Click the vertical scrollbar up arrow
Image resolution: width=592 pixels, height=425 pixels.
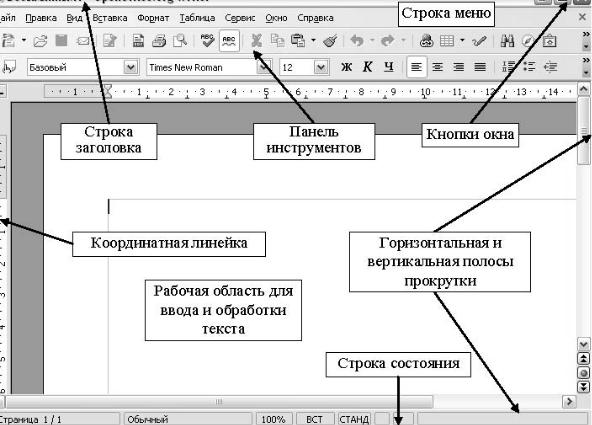point(584,89)
